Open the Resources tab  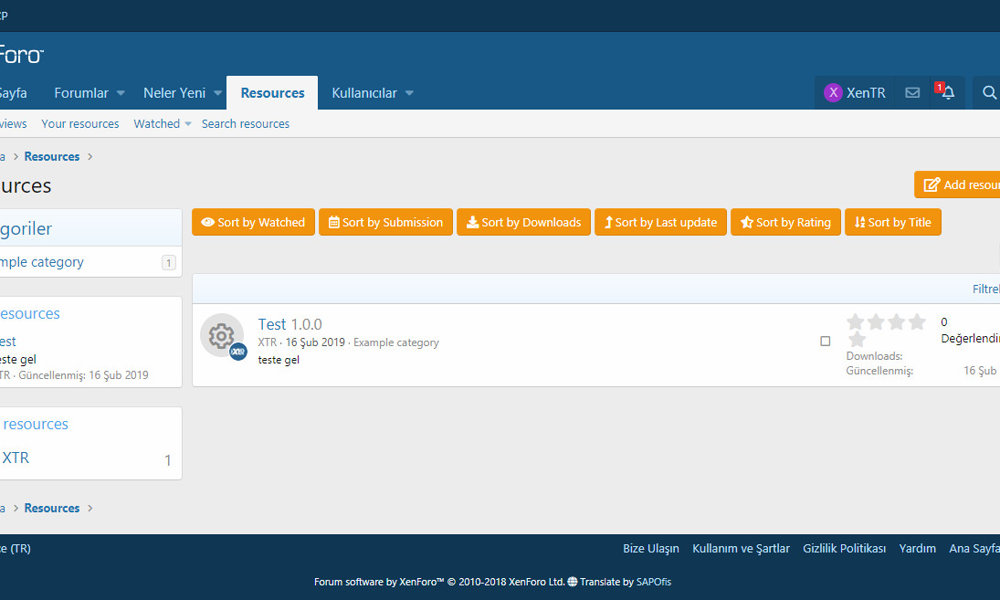[x=272, y=93]
